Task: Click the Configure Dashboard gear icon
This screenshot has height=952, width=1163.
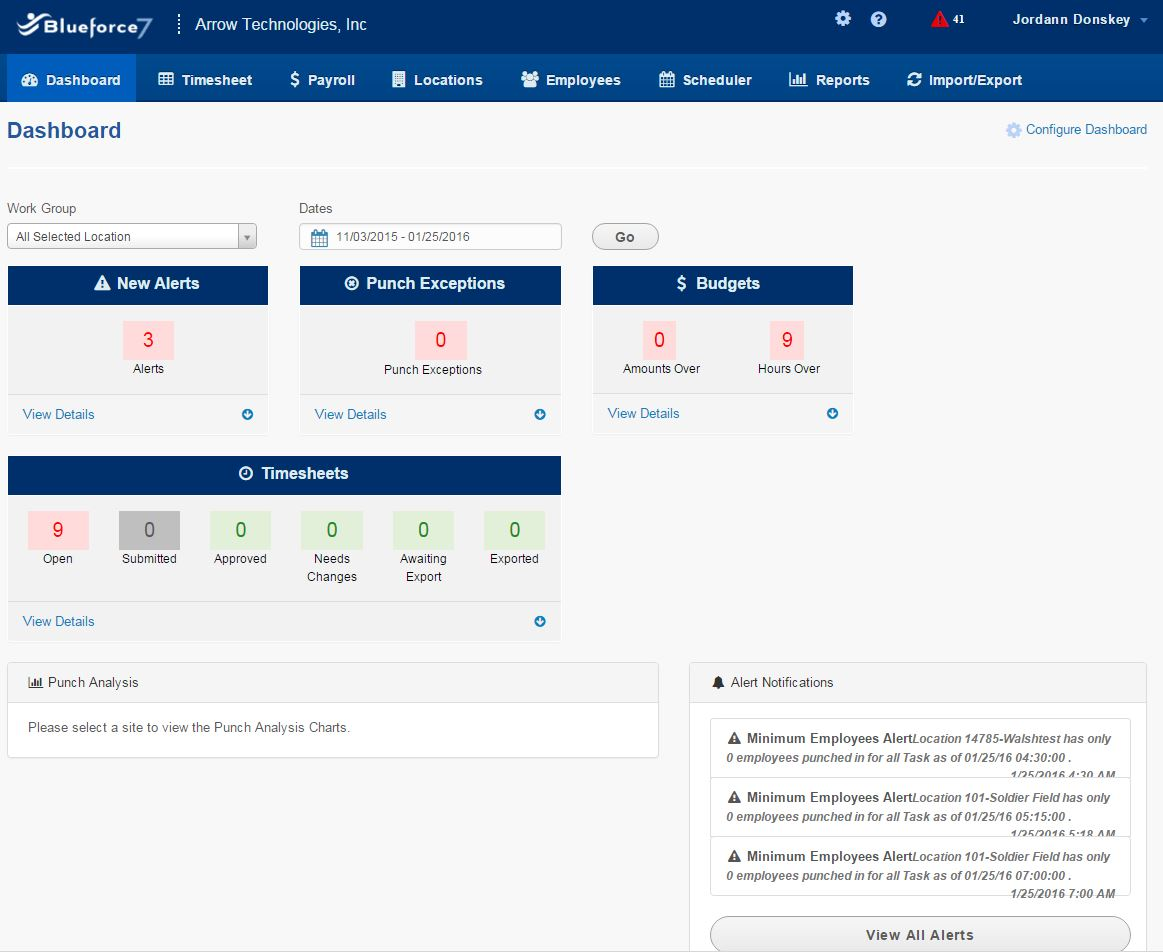Action: [1013, 129]
